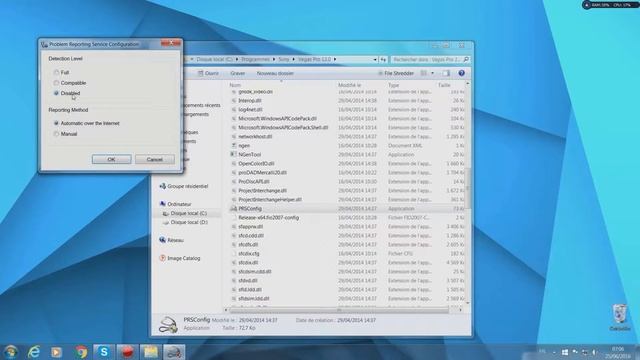The image size is (640, 360).
Task: Launch Google Chrome from the taskbar
Action: [x=81, y=351]
